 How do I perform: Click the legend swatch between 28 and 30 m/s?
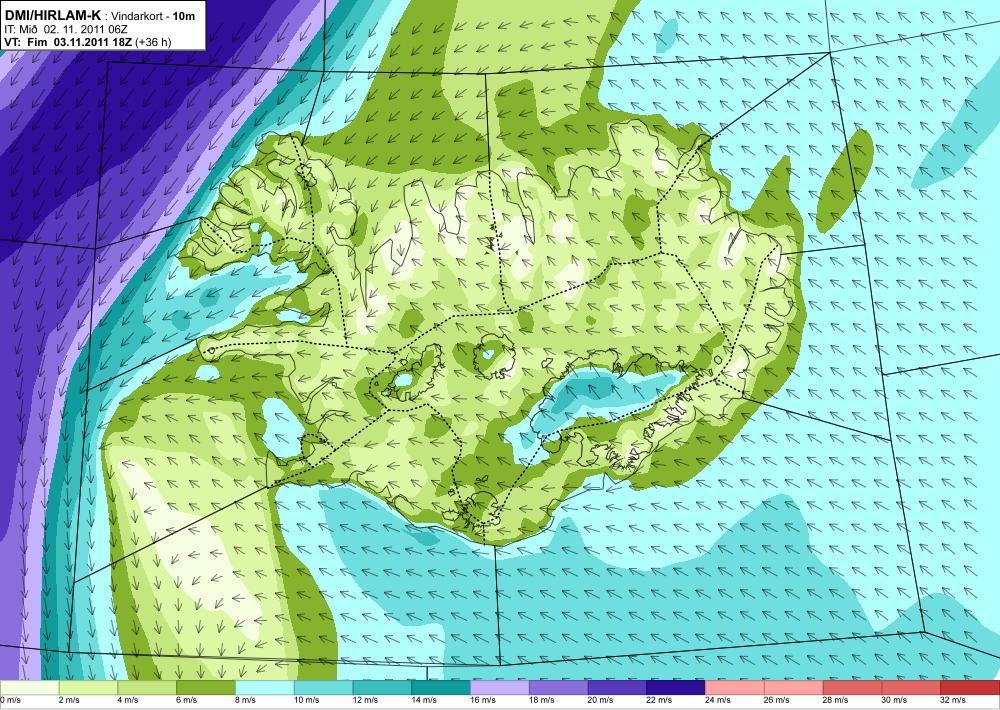[x=852, y=688]
